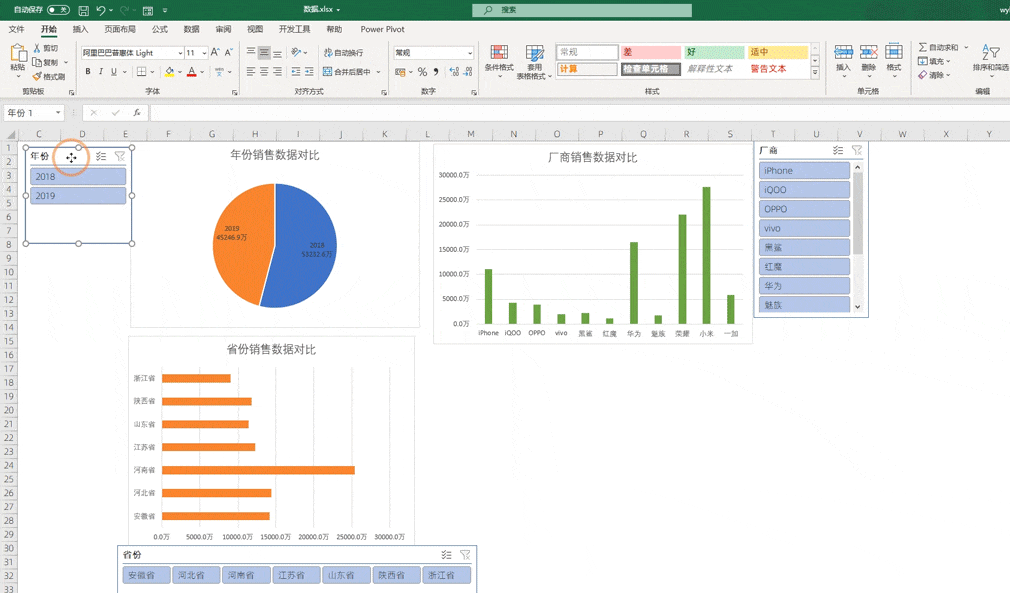Image resolution: width=1010 pixels, height=593 pixels.
Task: Click the Save icon in title bar
Action: coord(83,10)
